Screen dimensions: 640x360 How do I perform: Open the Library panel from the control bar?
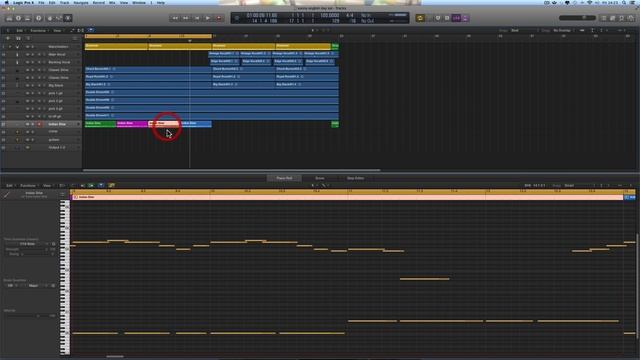pos(9,18)
